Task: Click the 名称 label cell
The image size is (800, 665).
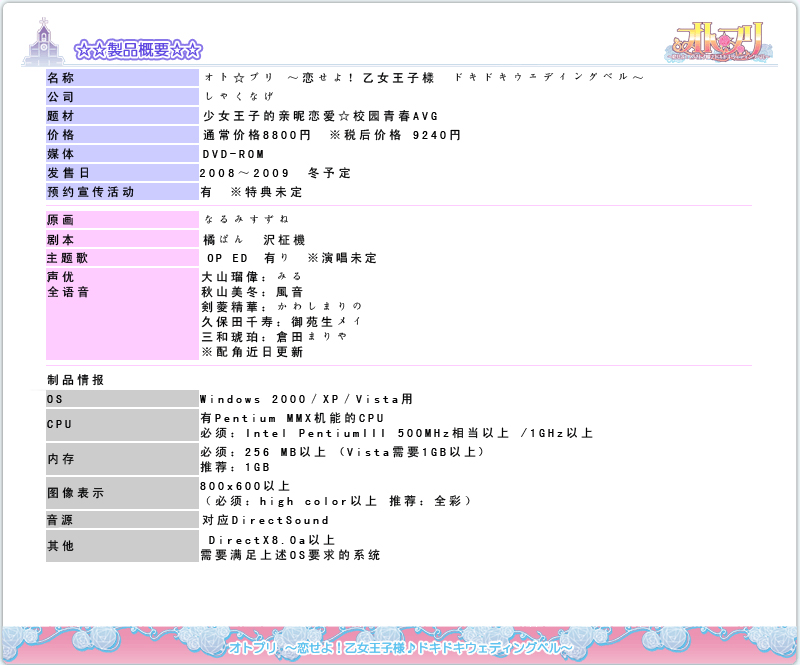Action: (122, 78)
